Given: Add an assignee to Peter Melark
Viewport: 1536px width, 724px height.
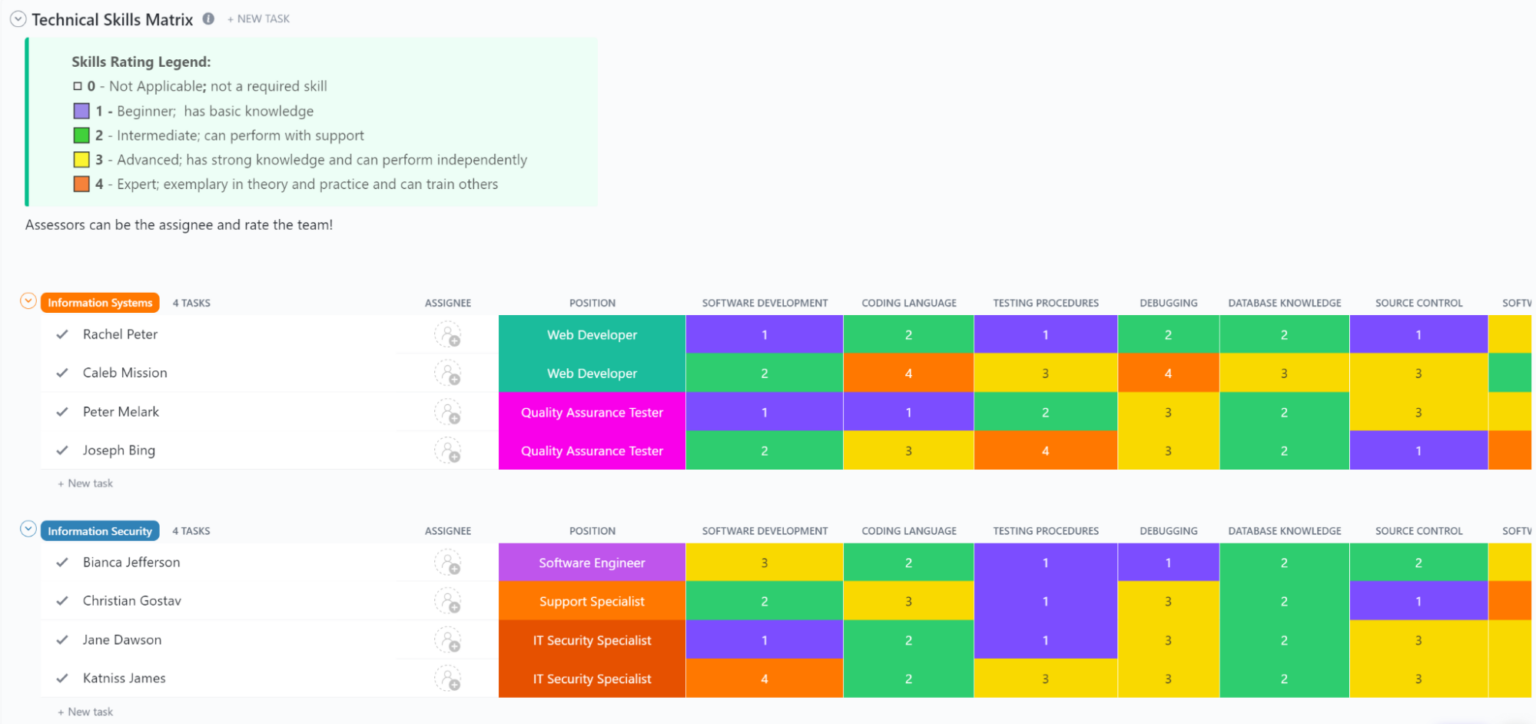Looking at the screenshot, I should pos(447,412).
